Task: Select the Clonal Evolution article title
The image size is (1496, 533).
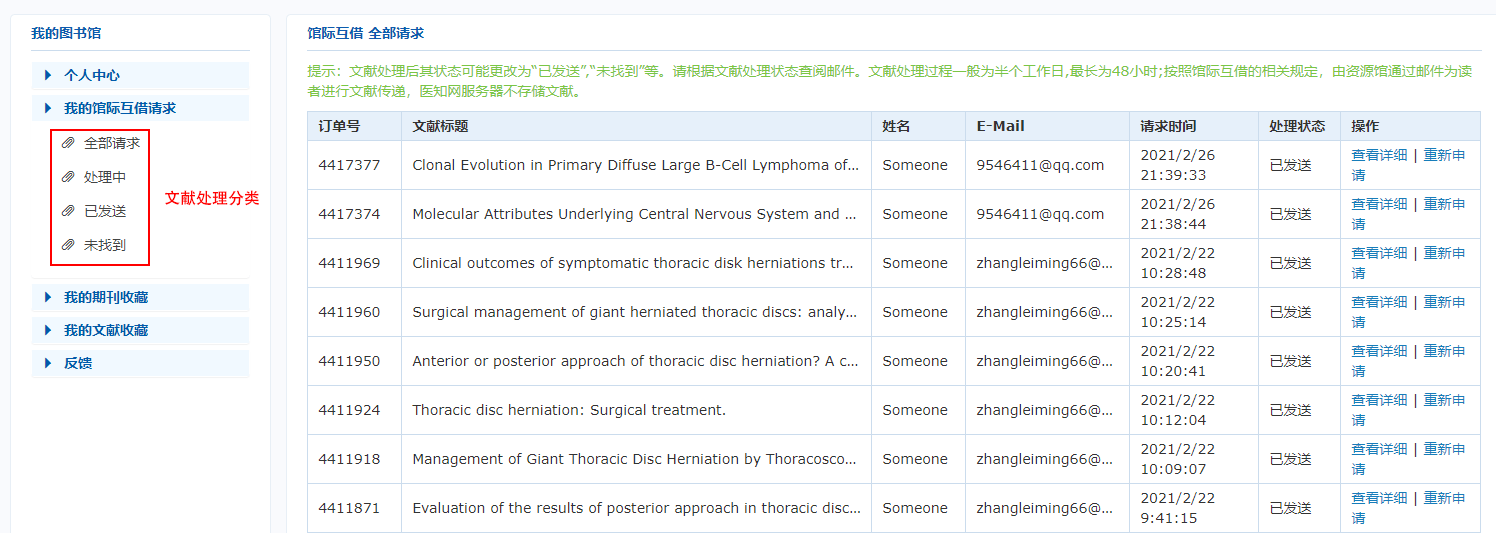Action: tap(635, 165)
